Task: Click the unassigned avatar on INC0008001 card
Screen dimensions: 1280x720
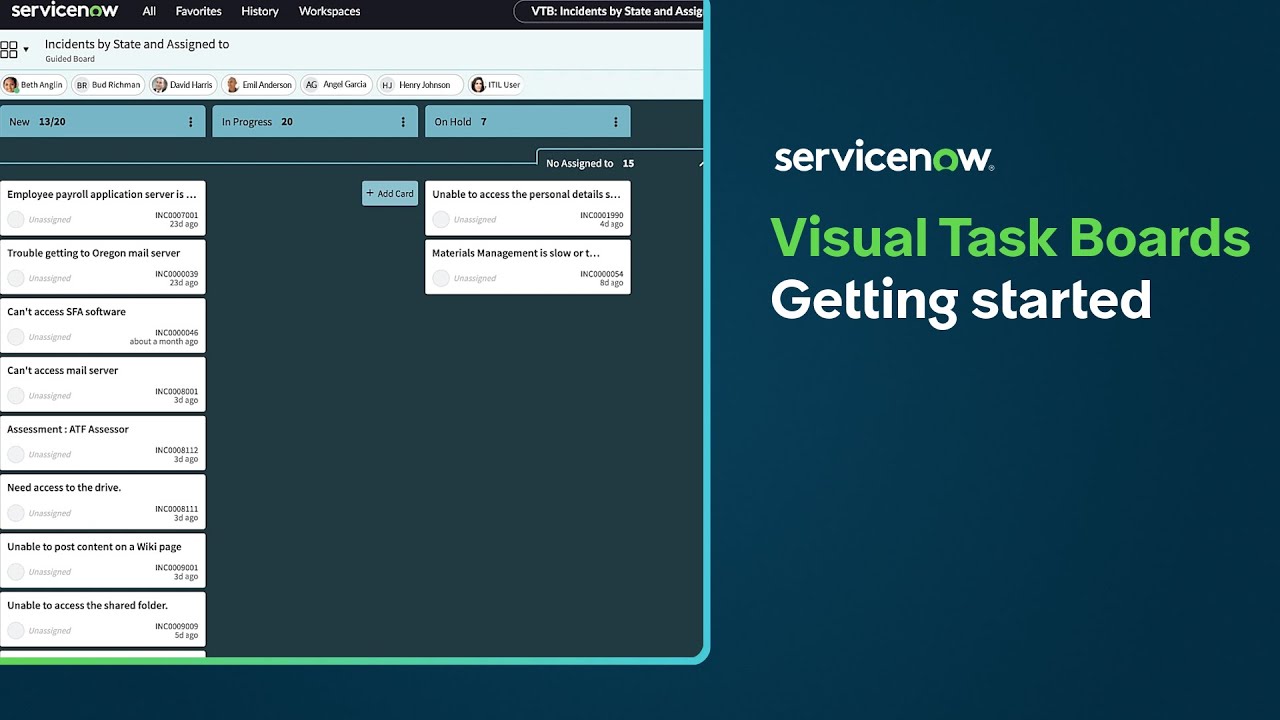Action: [x=15, y=396]
